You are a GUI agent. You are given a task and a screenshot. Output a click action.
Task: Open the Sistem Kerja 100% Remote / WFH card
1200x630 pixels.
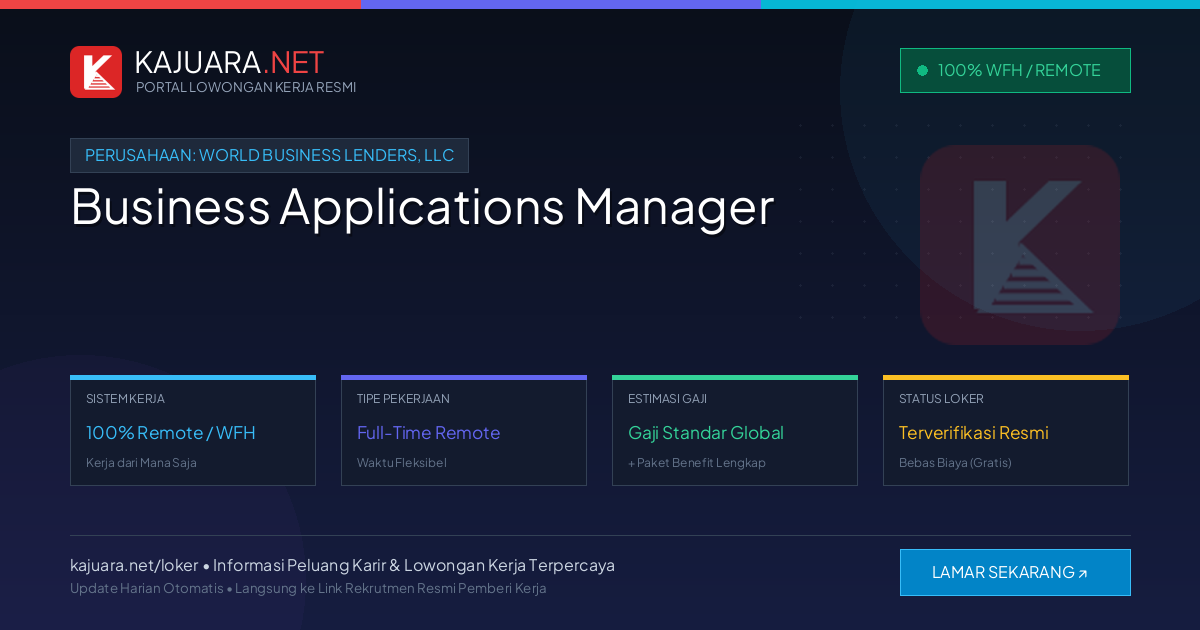tap(193, 431)
